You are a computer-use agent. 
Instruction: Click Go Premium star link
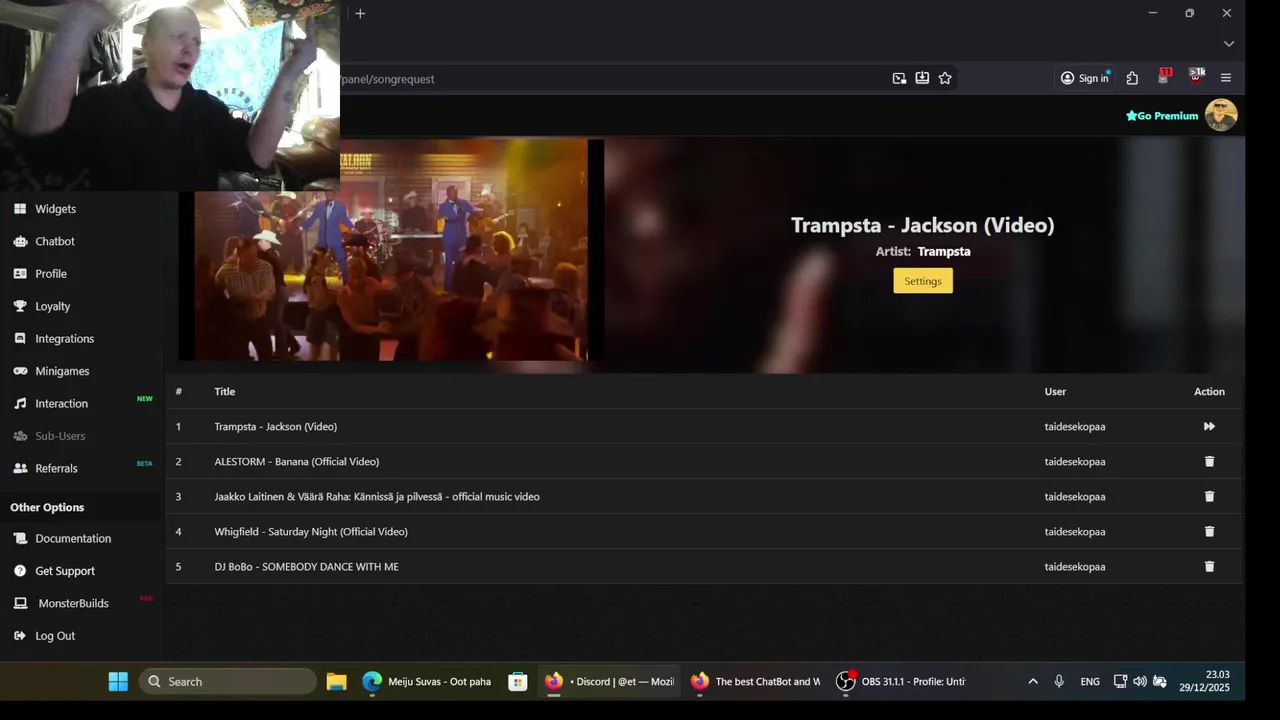pos(1162,116)
